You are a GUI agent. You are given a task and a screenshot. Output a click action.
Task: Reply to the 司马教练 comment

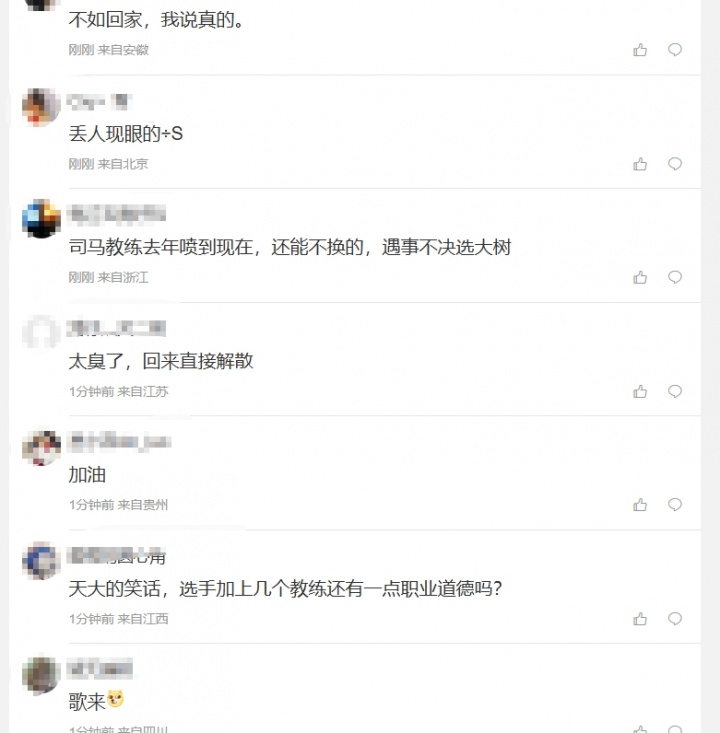(675, 277)
